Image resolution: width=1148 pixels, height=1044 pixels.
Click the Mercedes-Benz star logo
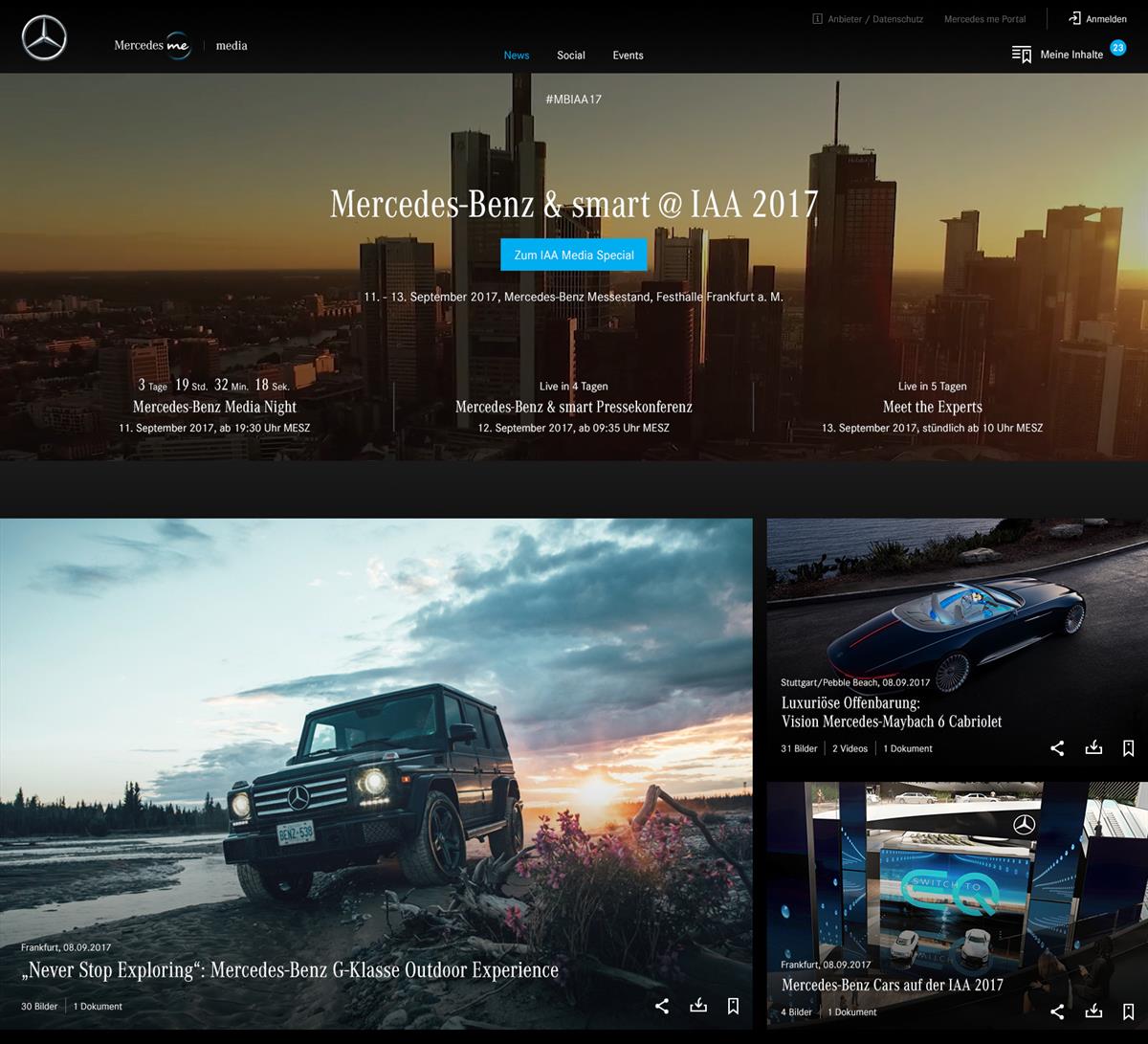click(x=44, y=39)
